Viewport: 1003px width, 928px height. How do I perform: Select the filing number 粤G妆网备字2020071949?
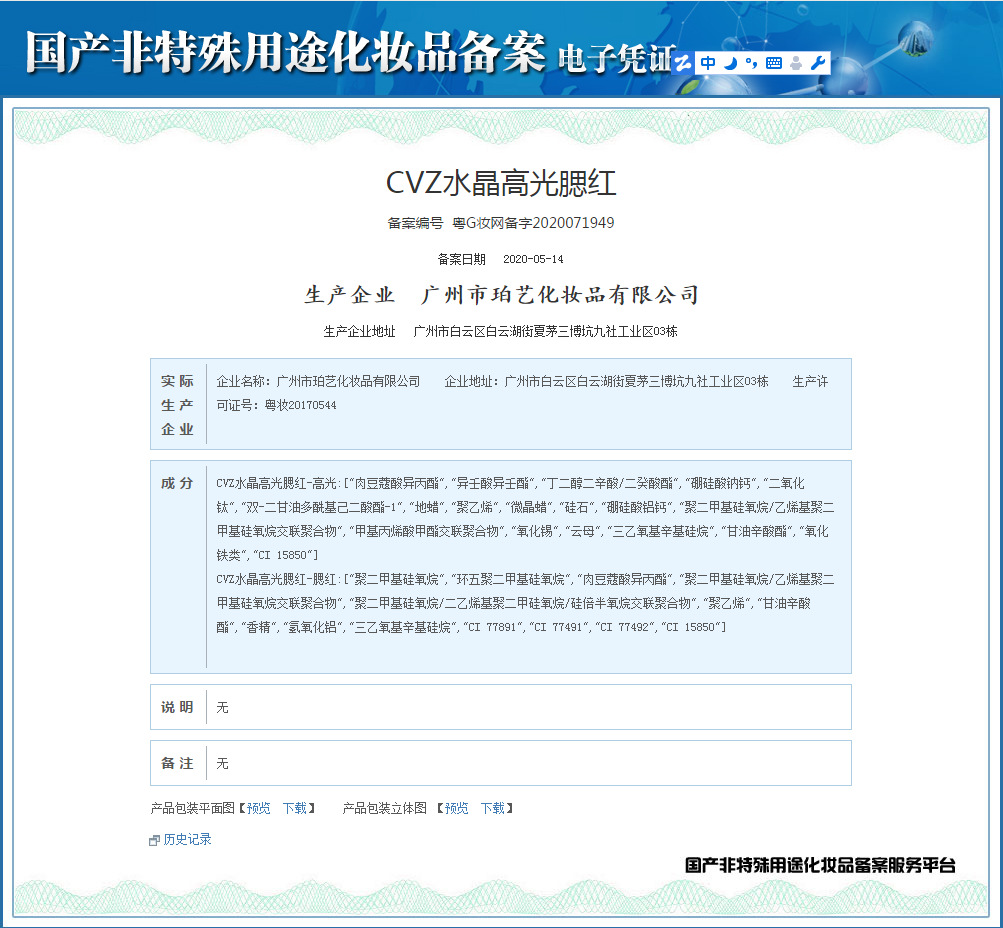(x=533, y=223)
